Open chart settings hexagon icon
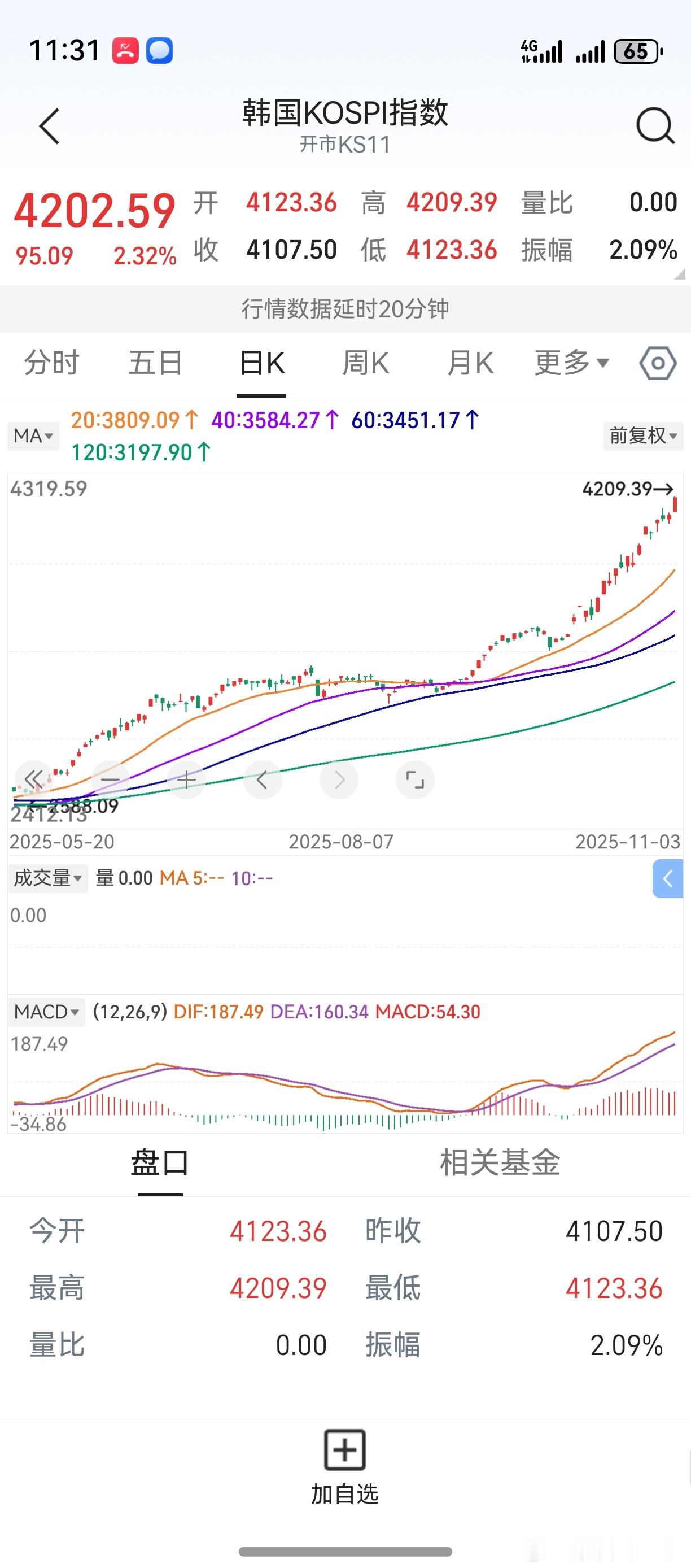The width and height of the screenshot is (691, 1568). pos(658,363)
